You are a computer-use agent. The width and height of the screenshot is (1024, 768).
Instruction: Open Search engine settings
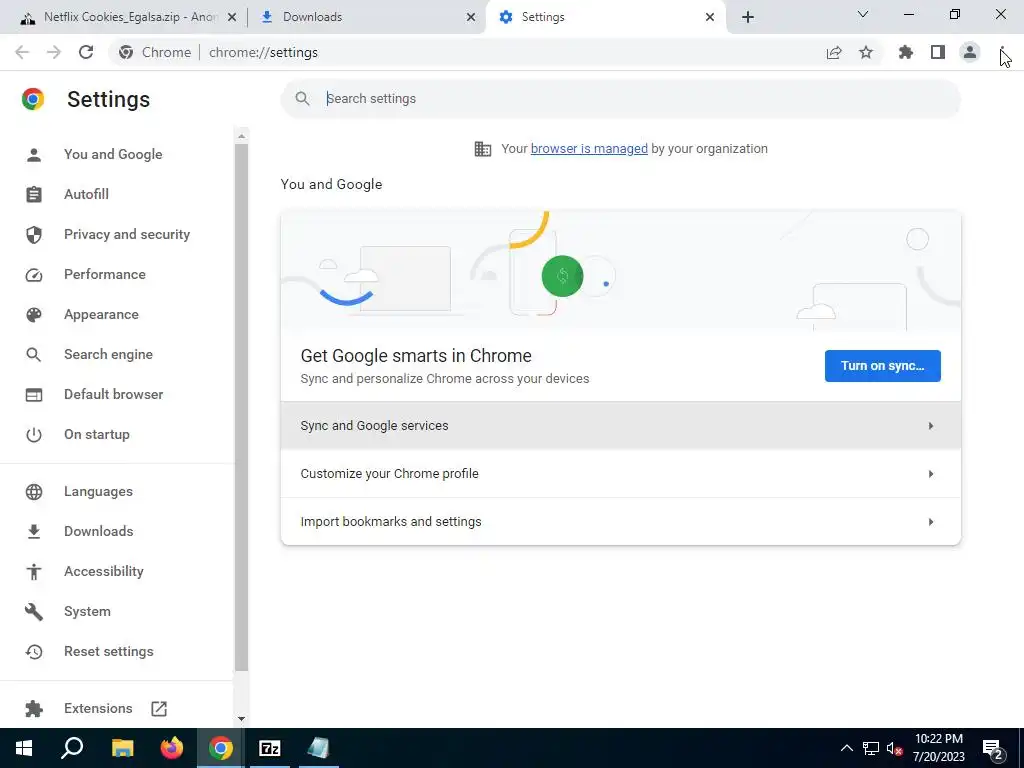pyautogui.click(x=108, y=355)
